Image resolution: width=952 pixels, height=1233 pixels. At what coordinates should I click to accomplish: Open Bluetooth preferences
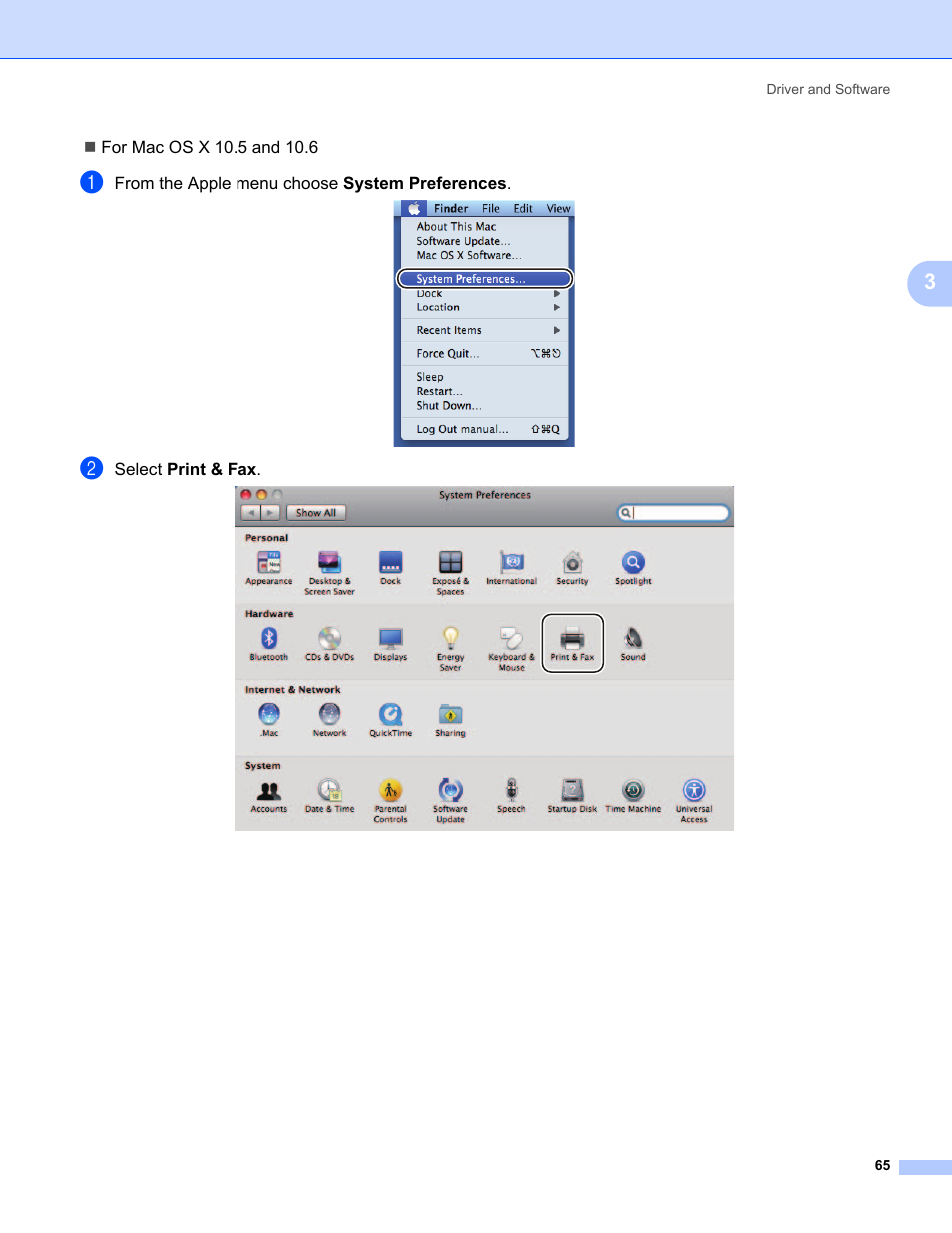(x=269, y=644)
